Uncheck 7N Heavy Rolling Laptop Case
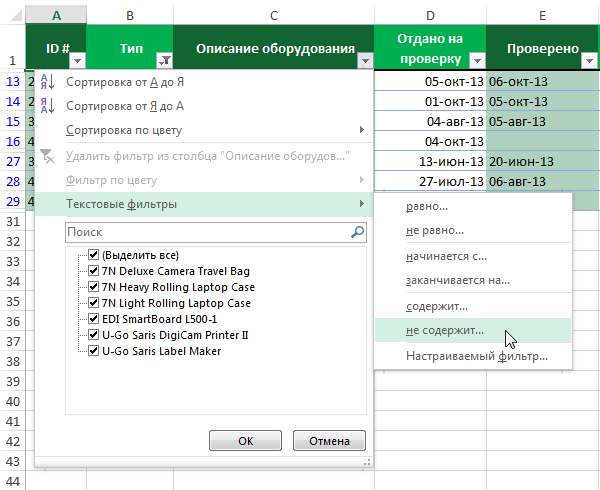The width and height of the screenshot is (600, 490). click(x=93, y=287)
